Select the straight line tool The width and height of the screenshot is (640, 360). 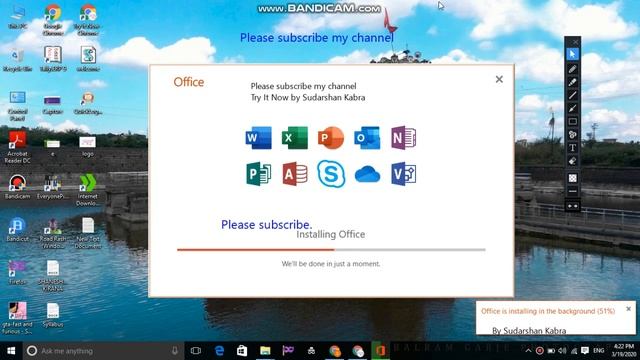(573, 95)
